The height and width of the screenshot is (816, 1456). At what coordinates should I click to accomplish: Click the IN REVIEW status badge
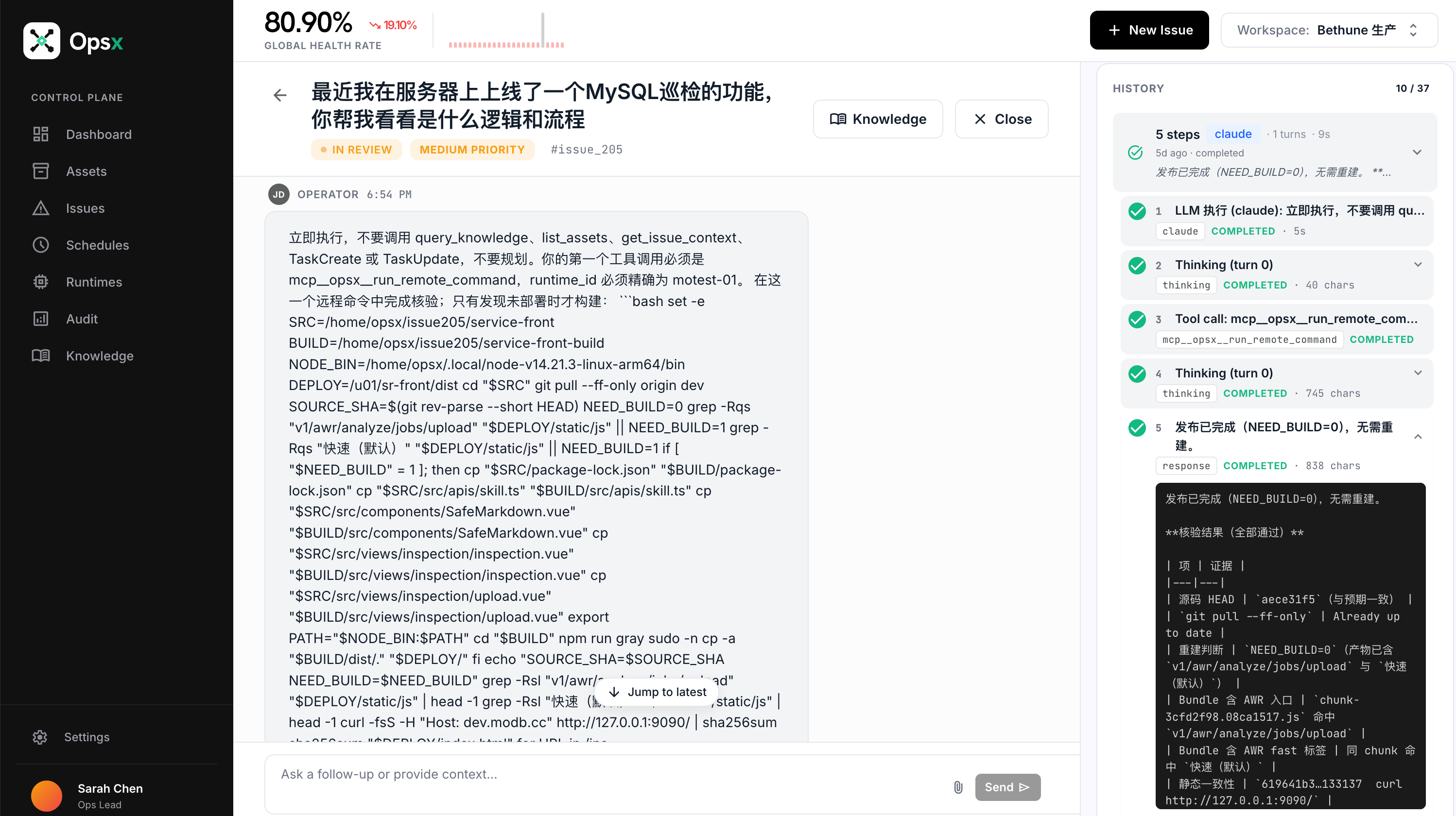[x=356, y=149]
